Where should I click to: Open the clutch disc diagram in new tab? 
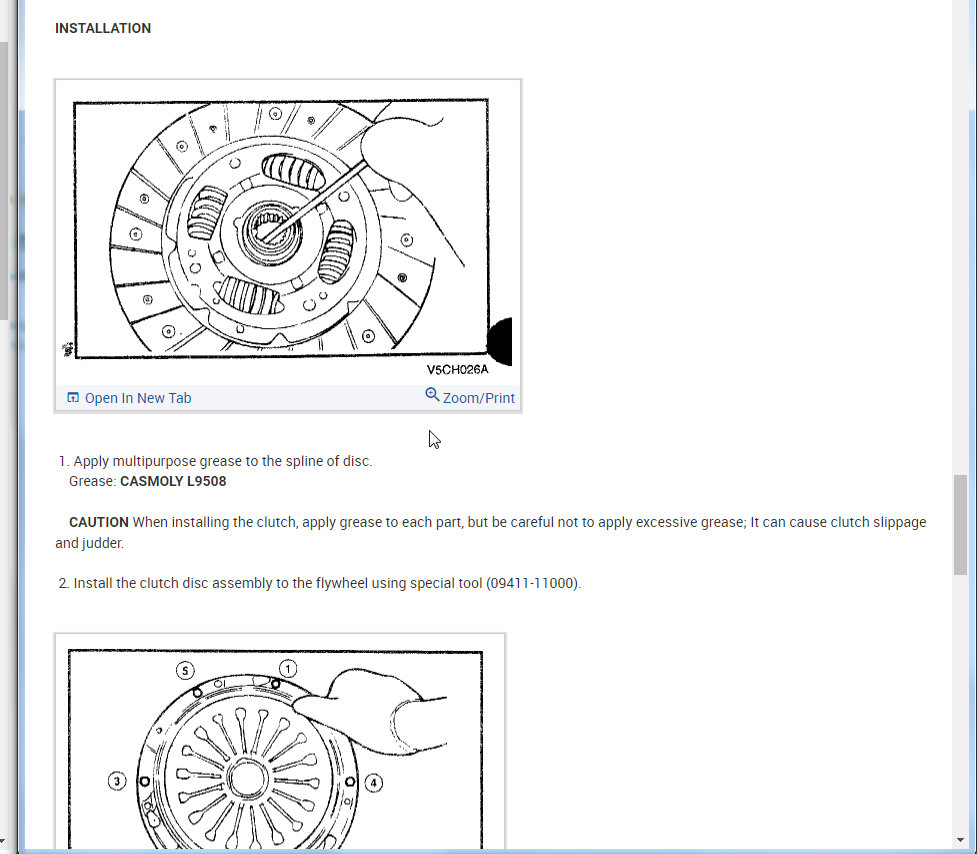[129, 398]
